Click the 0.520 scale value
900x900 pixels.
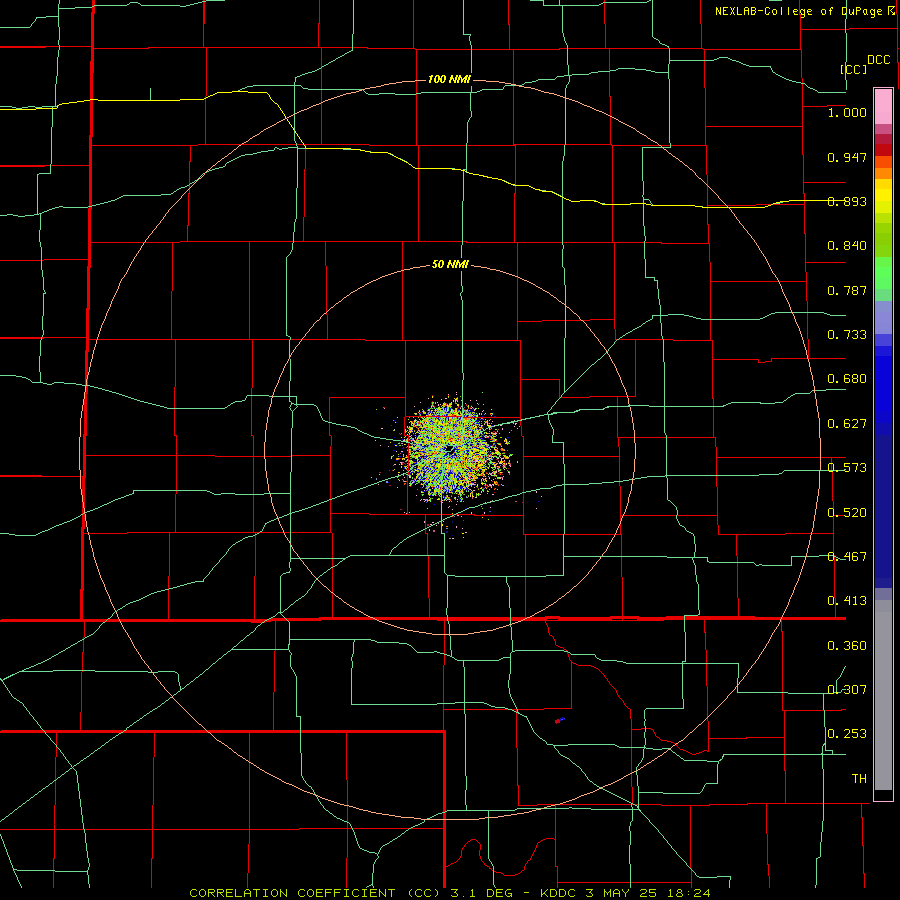point(847,513)
